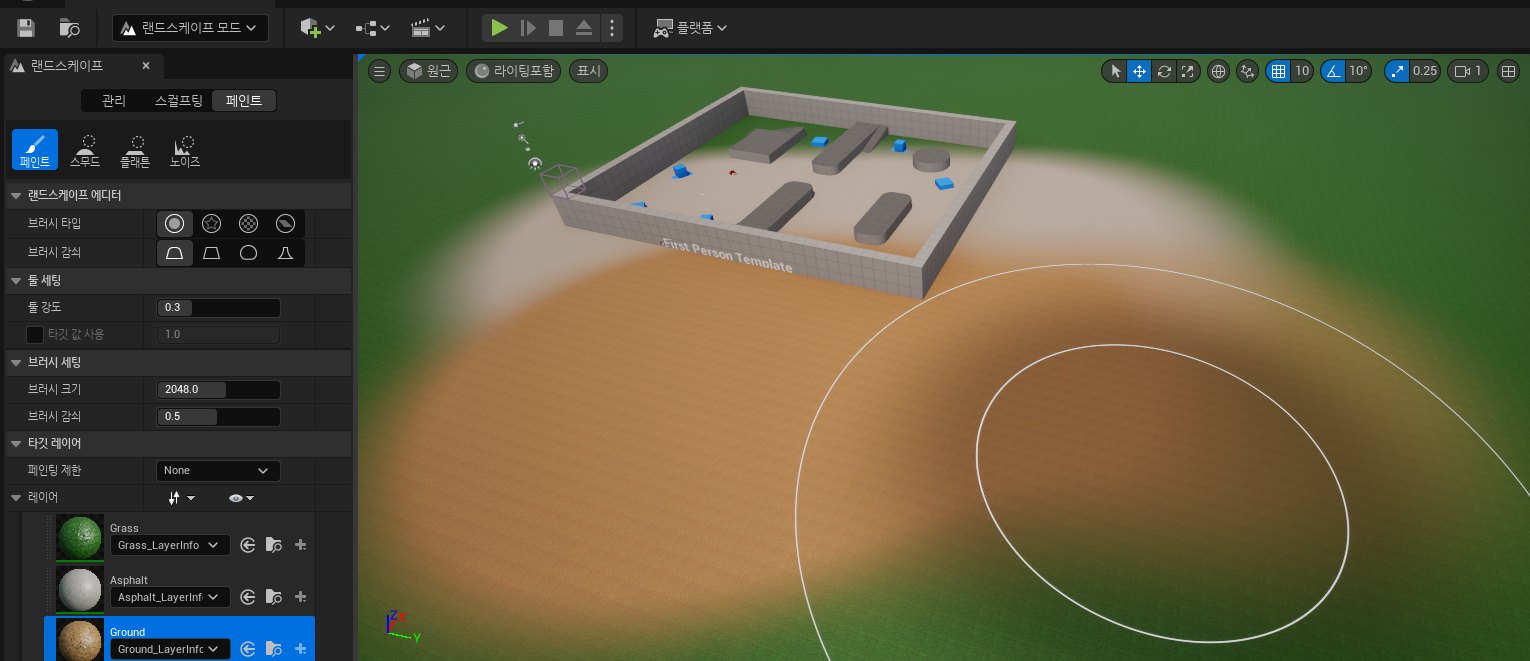Switch to the Paint (페인트) tab

click(244, 100)
